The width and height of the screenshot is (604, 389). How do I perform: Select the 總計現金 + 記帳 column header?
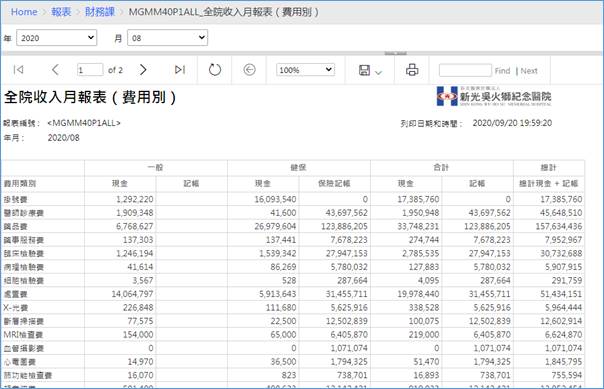coord(549,183)
